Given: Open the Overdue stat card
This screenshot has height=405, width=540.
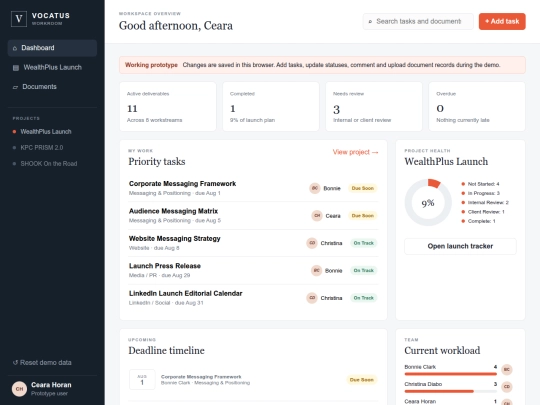Looking at the screenshot, I should [x=477, y=106].
